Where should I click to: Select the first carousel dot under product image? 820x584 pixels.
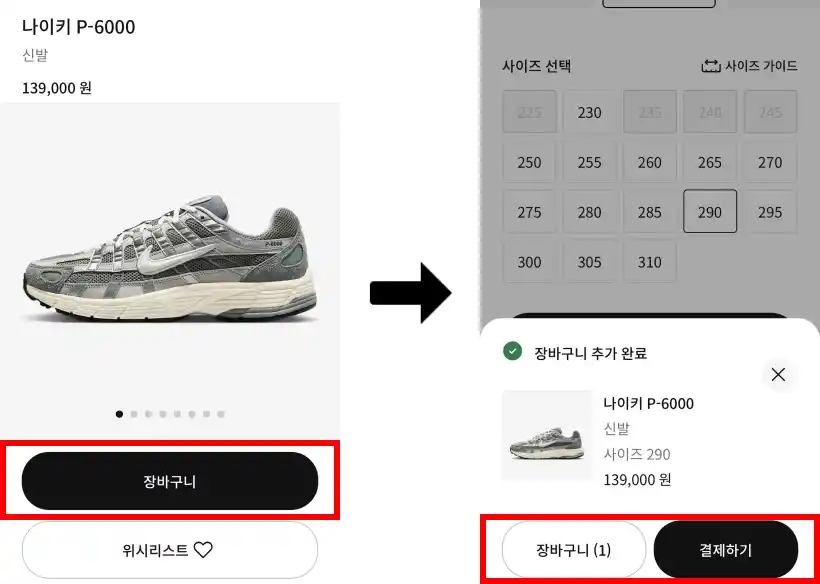tap(119, 413)
